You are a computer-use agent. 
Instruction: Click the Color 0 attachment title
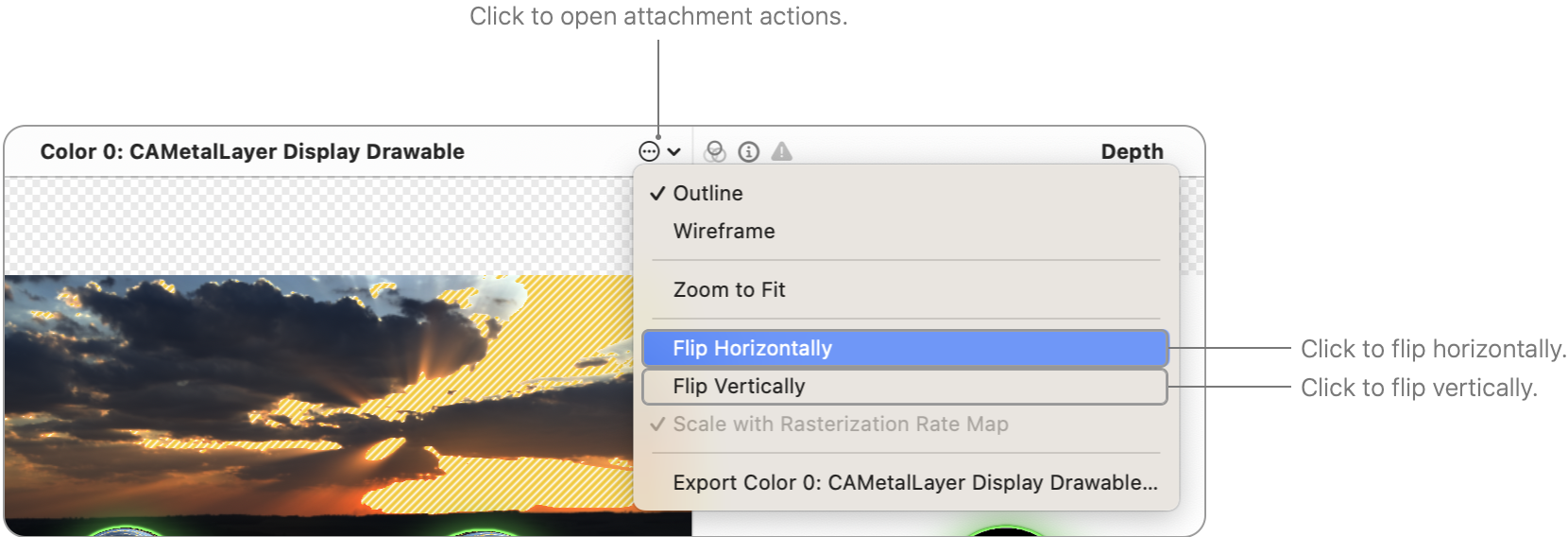(x=252, y=151)
